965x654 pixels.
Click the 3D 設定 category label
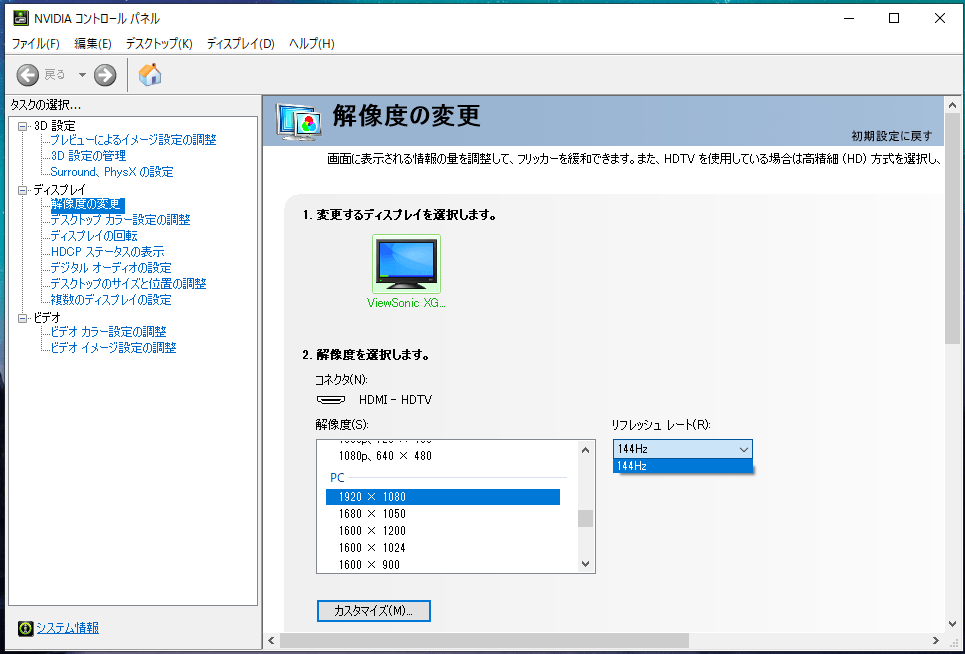pos(55,126)
